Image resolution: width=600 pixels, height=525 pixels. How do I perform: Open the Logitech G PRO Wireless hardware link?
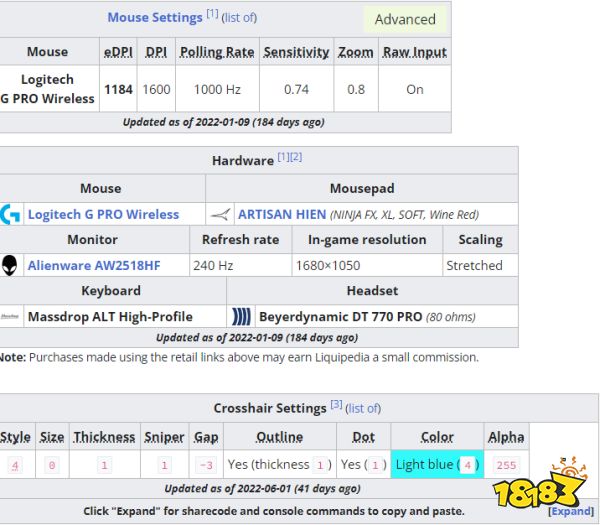click(103, 214)
